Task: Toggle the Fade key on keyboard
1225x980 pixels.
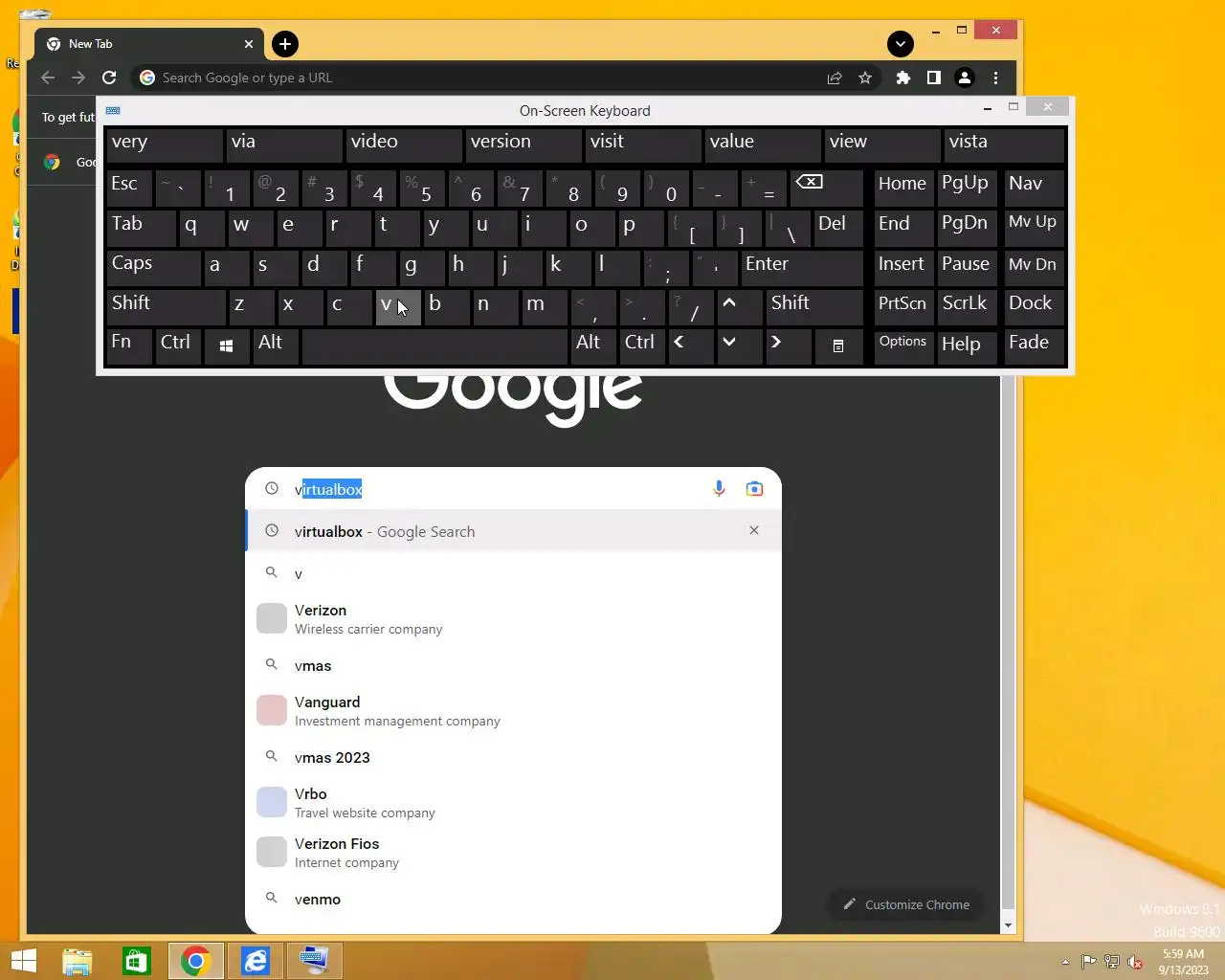Action: [1034, 345]
